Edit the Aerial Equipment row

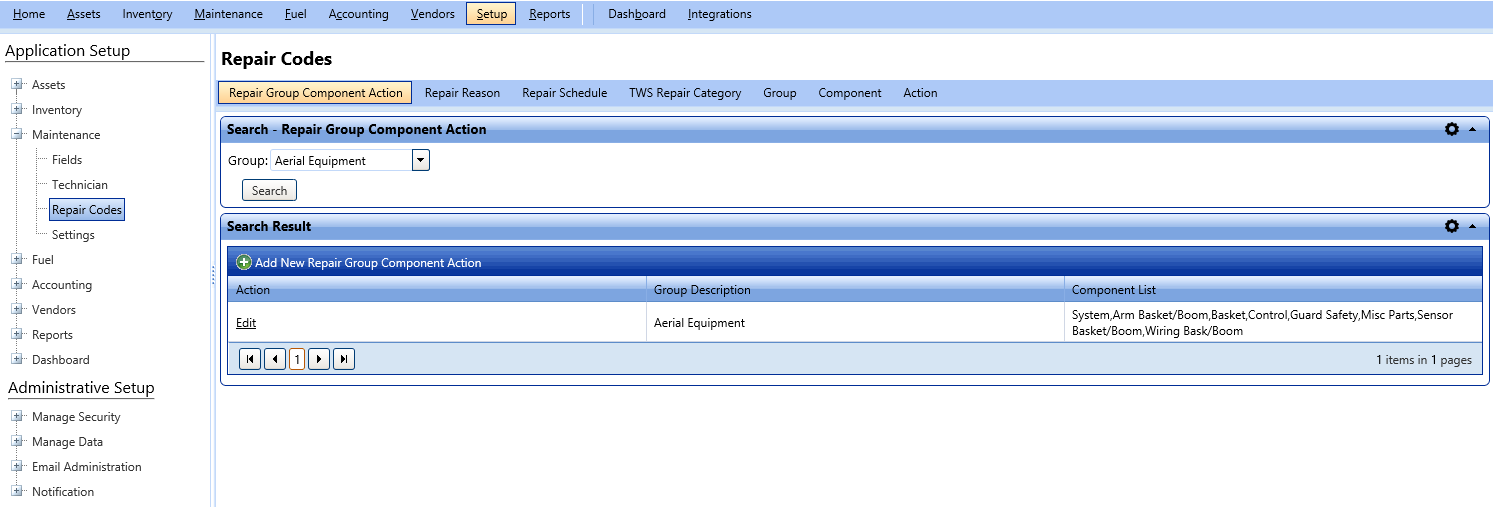(x=246, y=323)
